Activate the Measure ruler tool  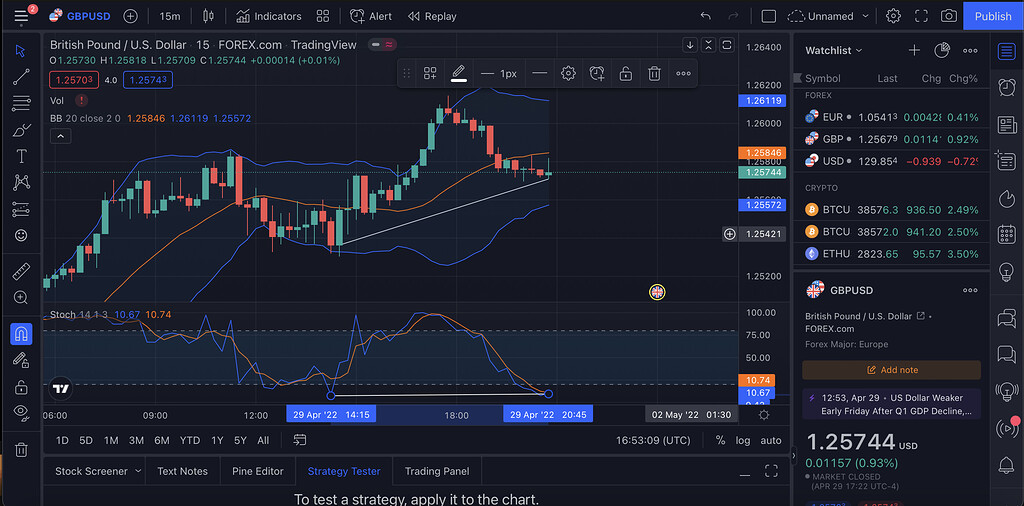(x=21, y=271)
